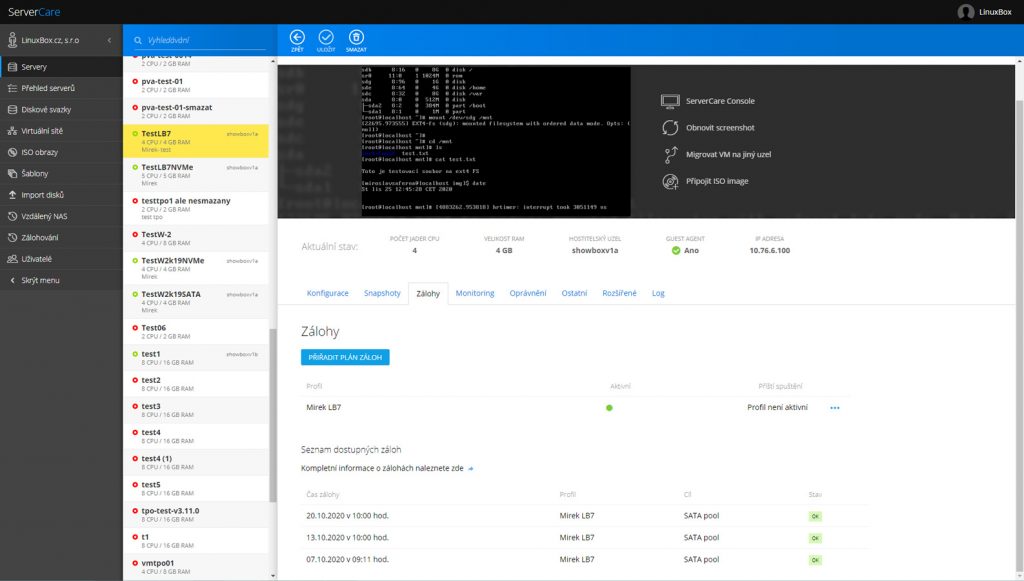Viewport: 1024px width, 581px height.
Task: Select server TestW-2
Action: coord(196,238)
